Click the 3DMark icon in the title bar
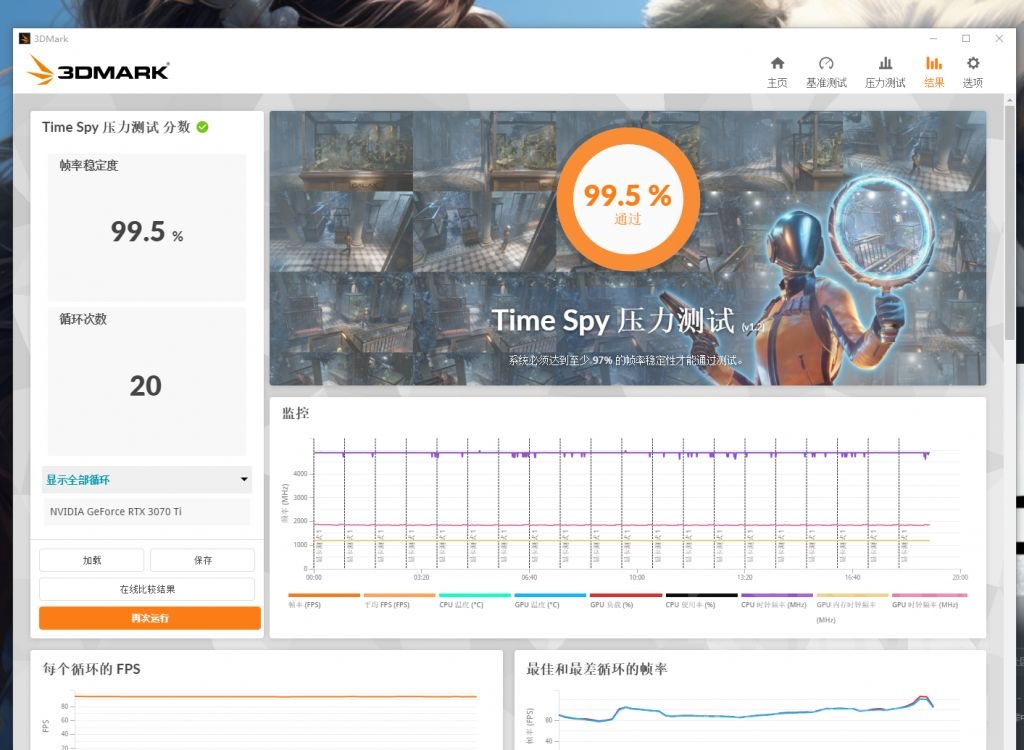The height and width of the screenshot is (750, 1024). point(24,38)
